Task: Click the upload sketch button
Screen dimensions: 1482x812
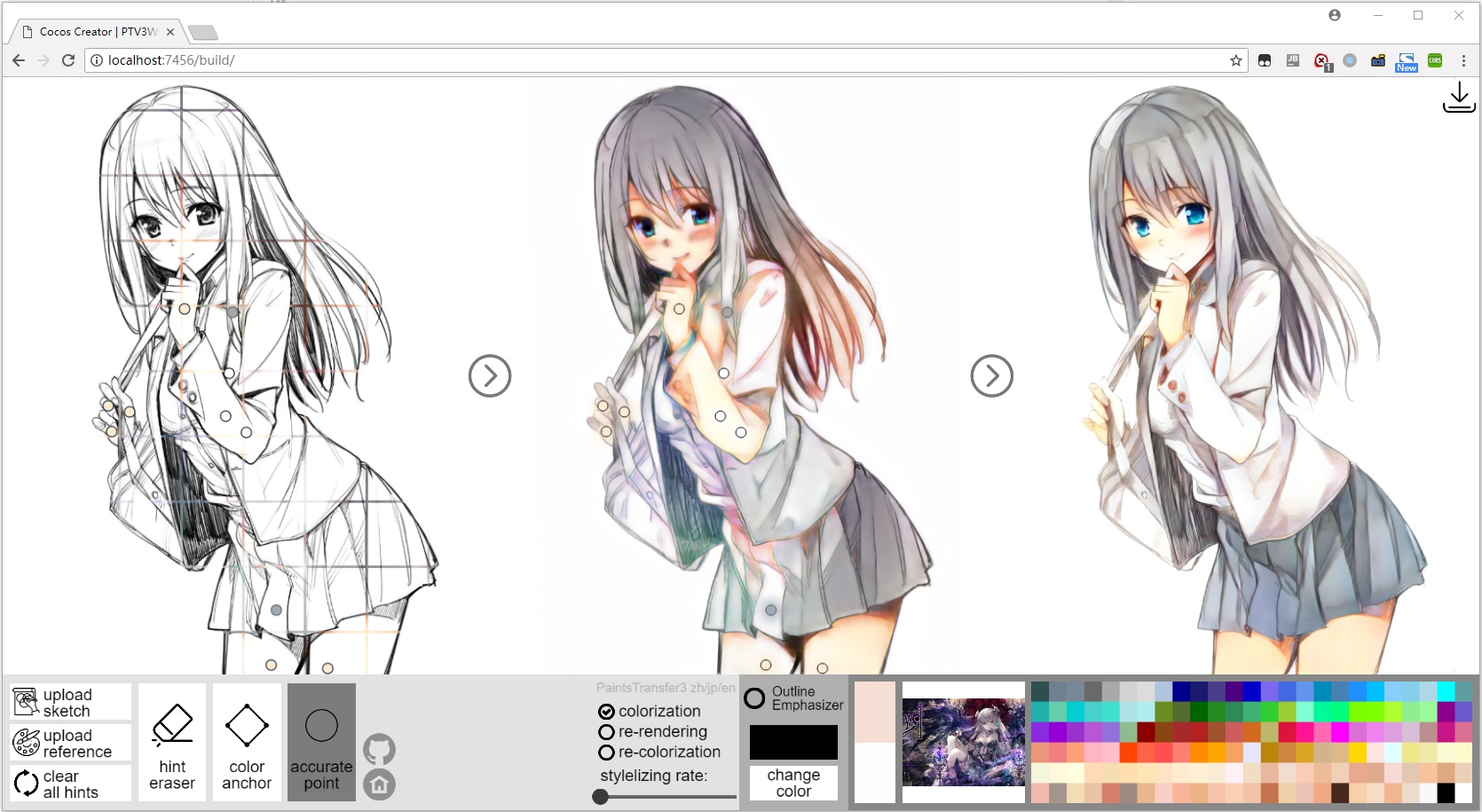Action: [70, 702]
